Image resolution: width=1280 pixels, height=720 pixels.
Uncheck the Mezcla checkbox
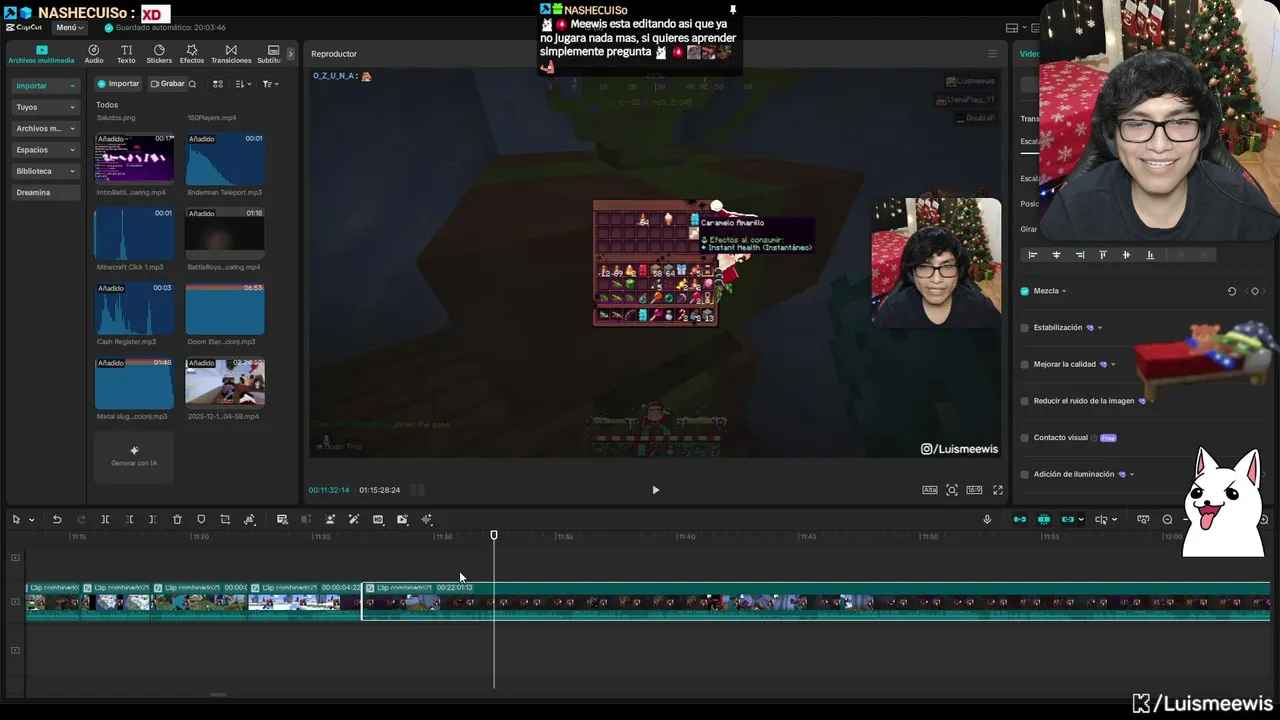tap(1024, 291)
